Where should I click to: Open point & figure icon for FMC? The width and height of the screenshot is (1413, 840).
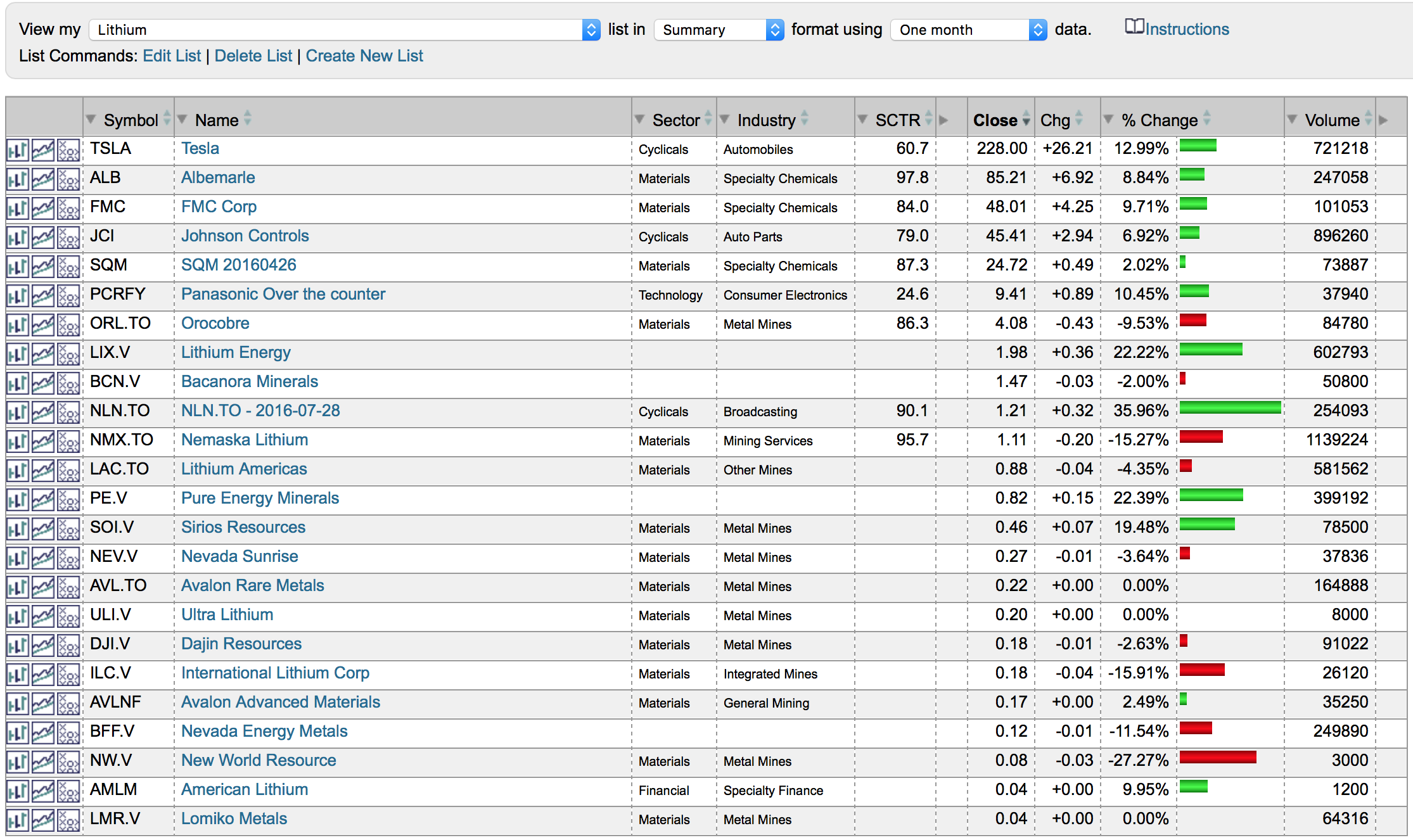point(68,209)
